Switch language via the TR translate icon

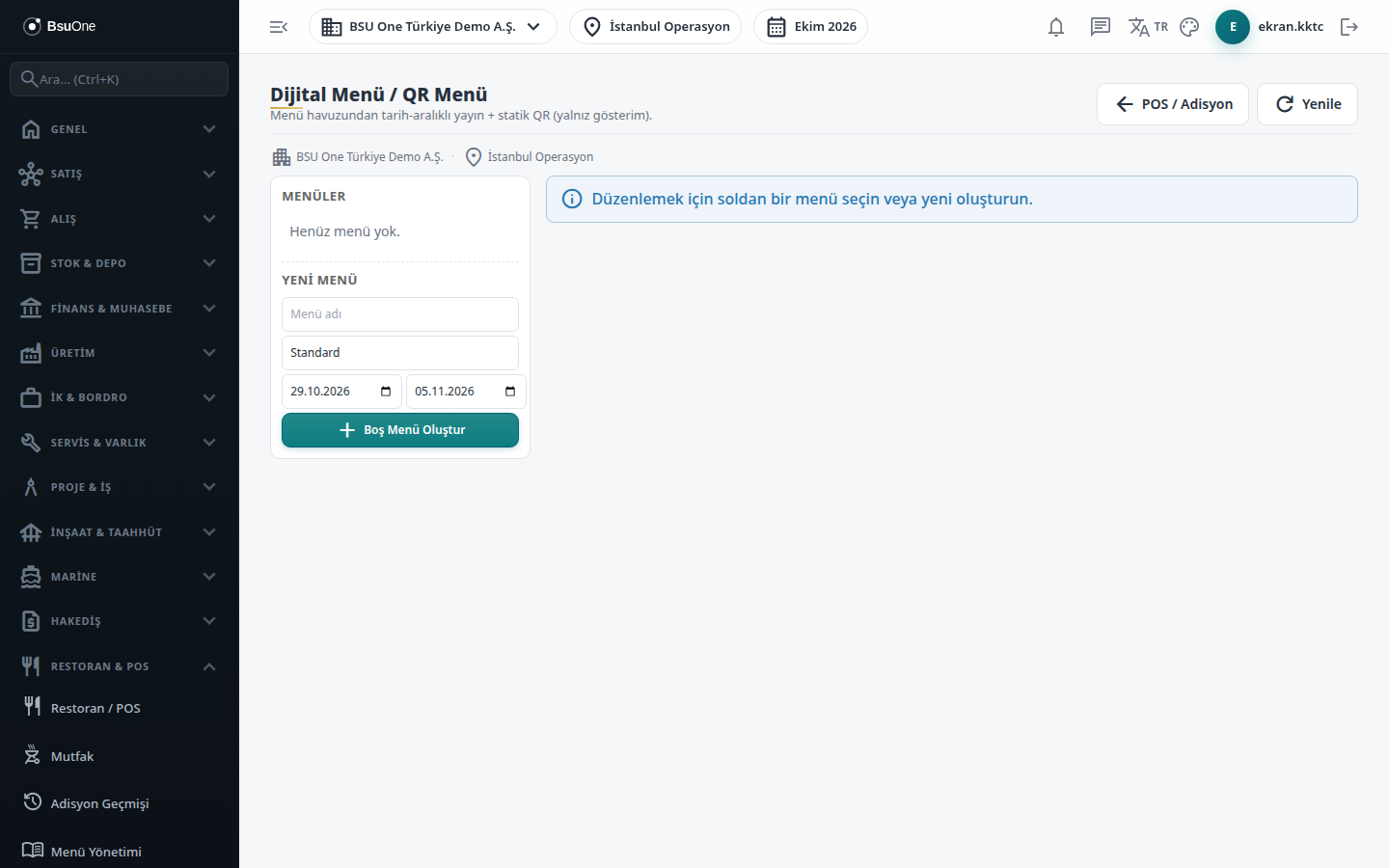click(x=1148, y=27)
